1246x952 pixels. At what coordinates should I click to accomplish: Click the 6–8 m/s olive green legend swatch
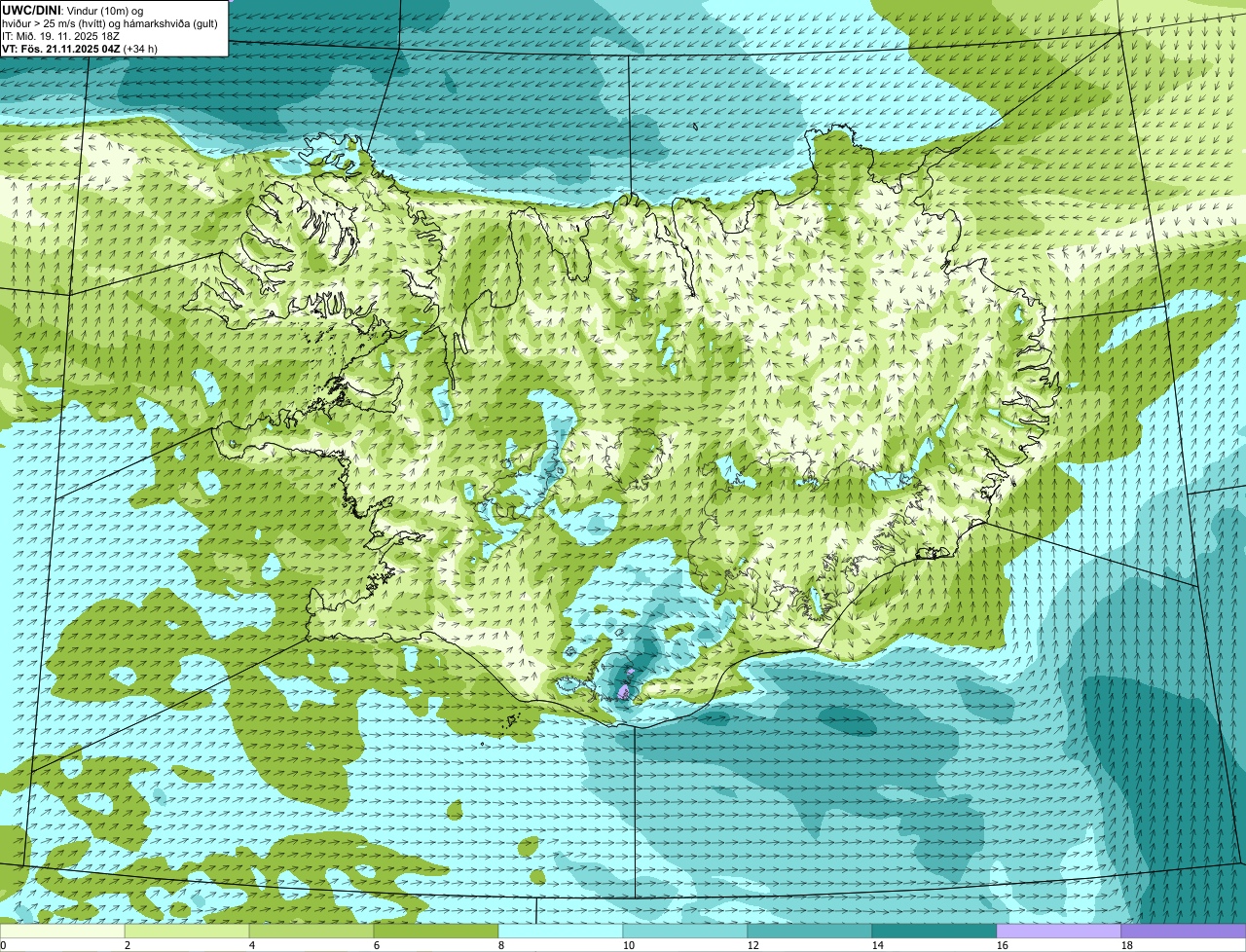436,932
